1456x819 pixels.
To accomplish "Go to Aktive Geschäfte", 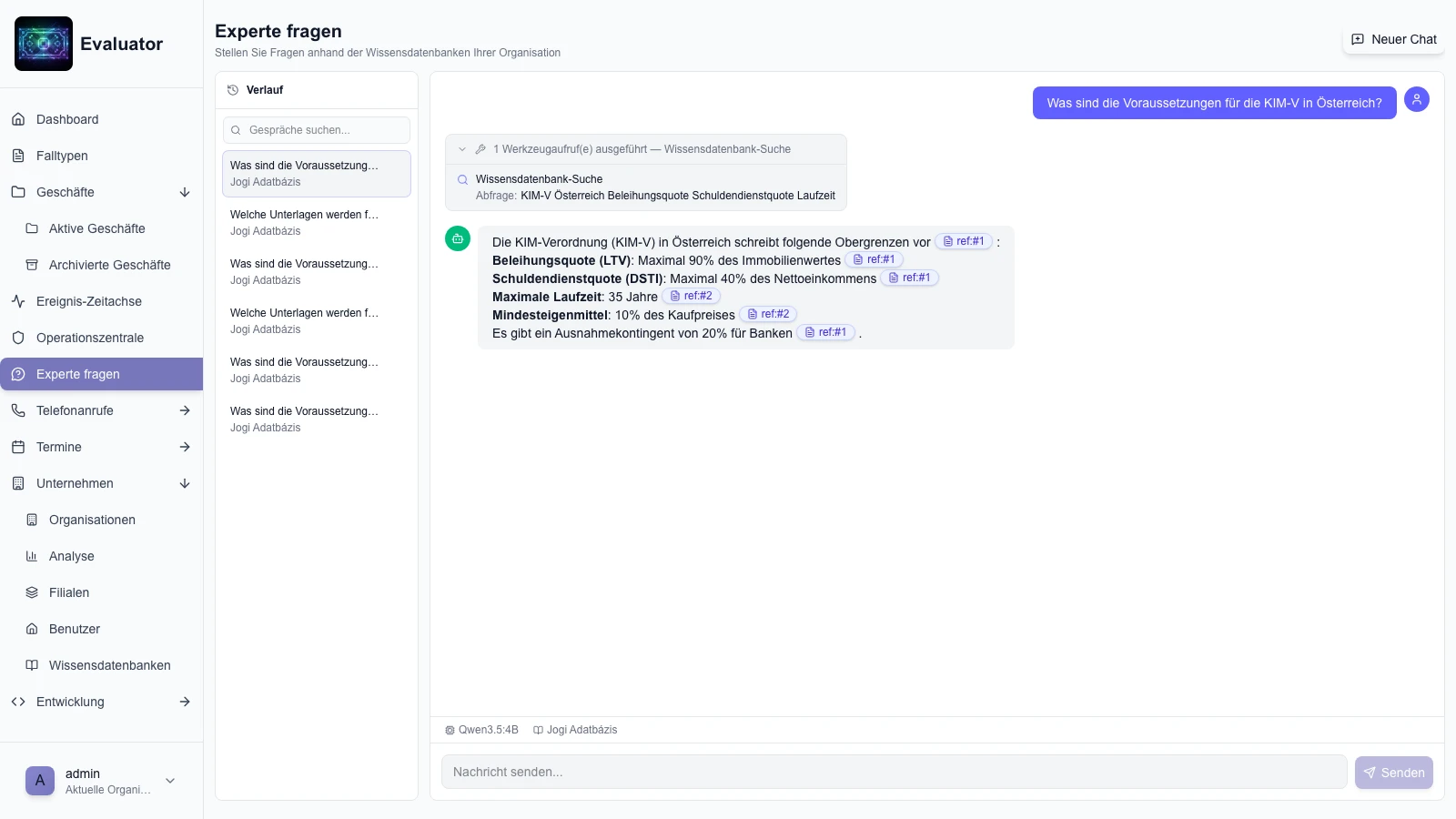I will (x=96, y=228).
